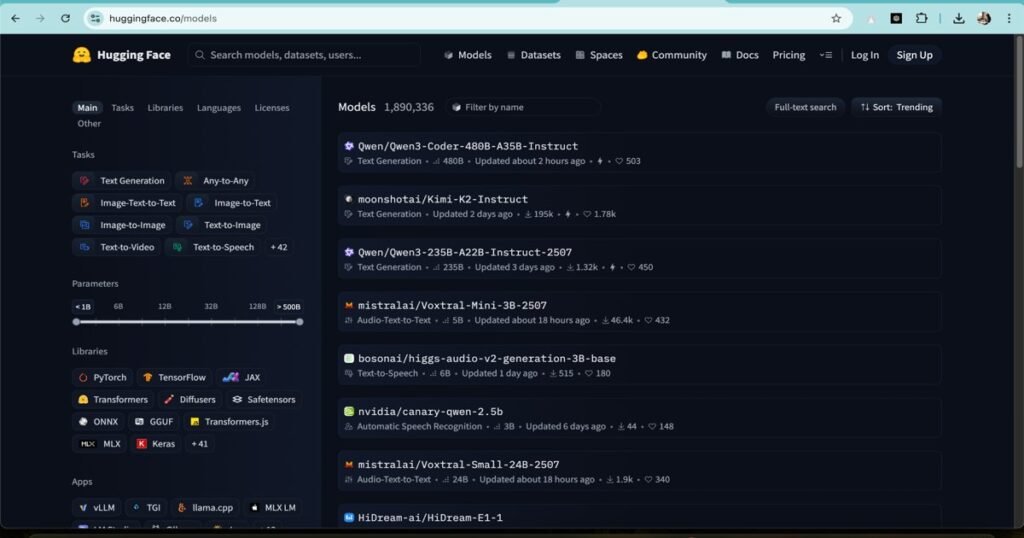Switch to the Licenses filter tab
Screen dimensions: 1024x538
(272, 108)
